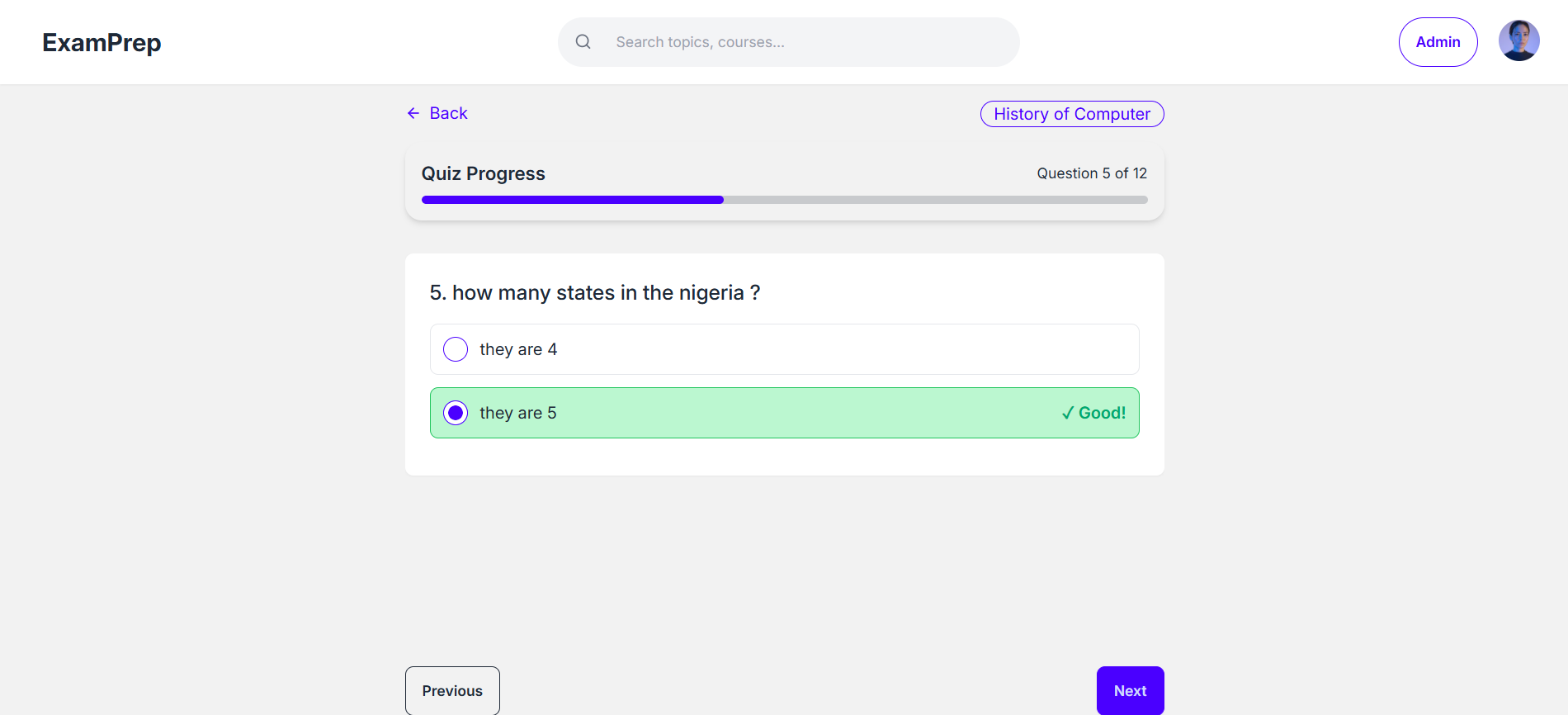The image size is (1568, 715).
Task: Click the search magnifier icon
Action: [x=583, y=42]
